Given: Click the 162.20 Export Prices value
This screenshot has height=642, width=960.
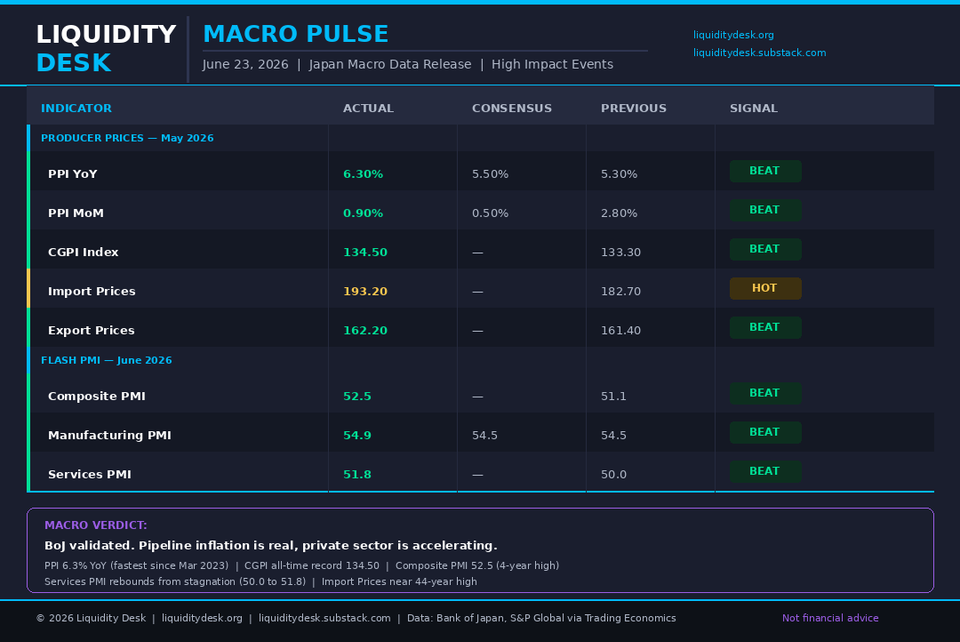Looking at the screenshot, I should (365, 330).
